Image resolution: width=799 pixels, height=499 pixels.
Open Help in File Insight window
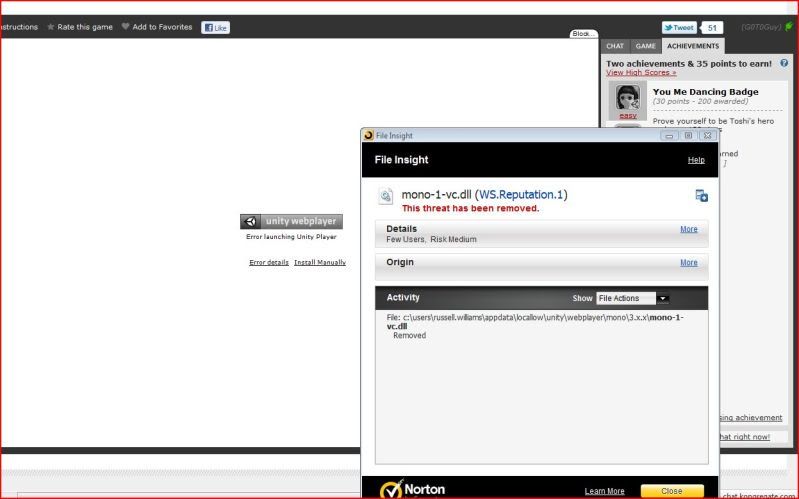point(696,160)
